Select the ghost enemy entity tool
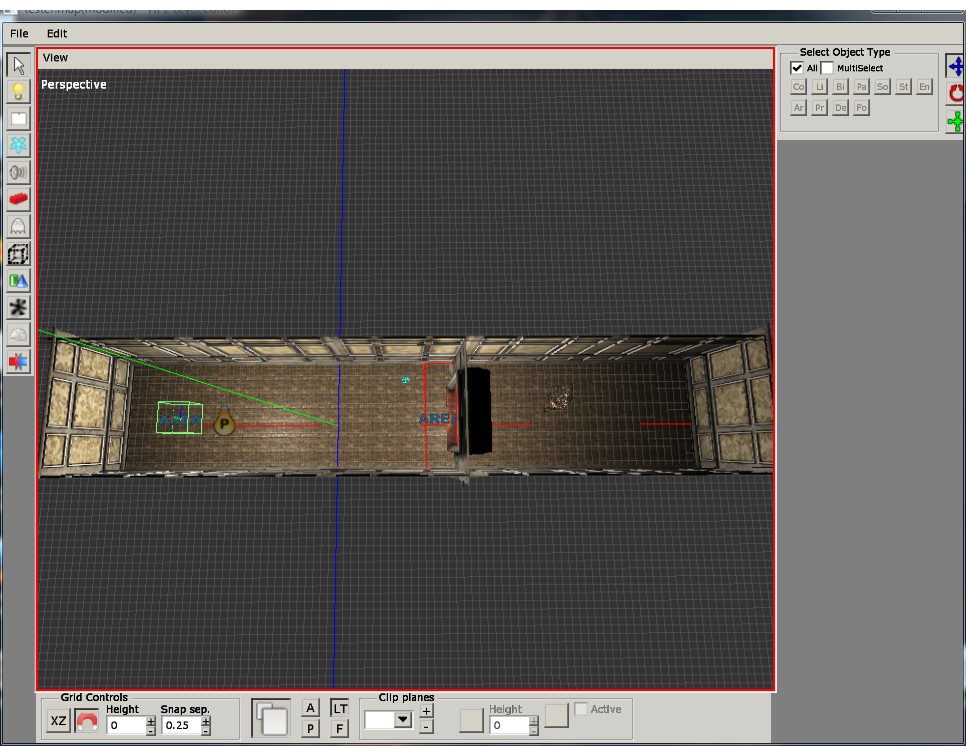The height and width of the screenshot is (746, 966). click(x=18, y=227)
